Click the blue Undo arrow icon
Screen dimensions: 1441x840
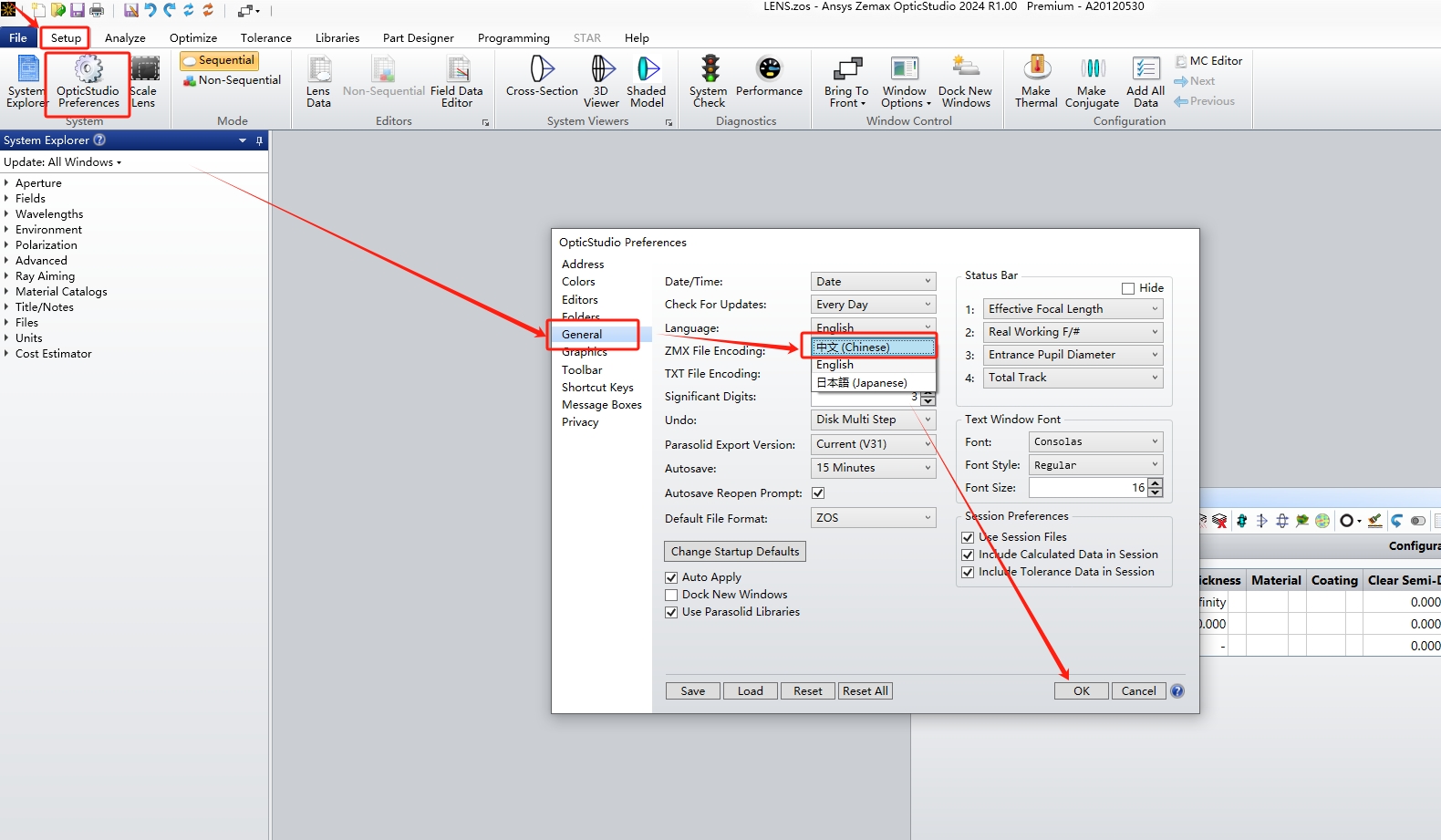[150, 10]
